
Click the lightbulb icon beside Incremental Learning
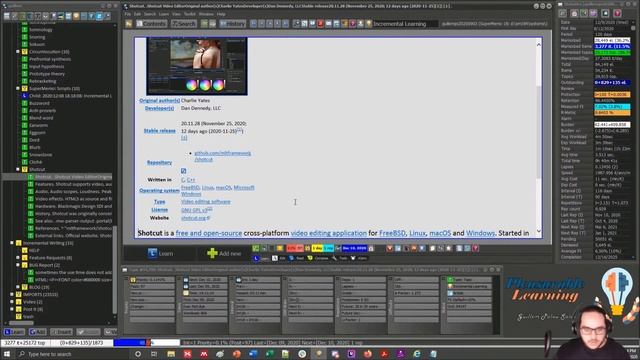click(x=369, y=24)
